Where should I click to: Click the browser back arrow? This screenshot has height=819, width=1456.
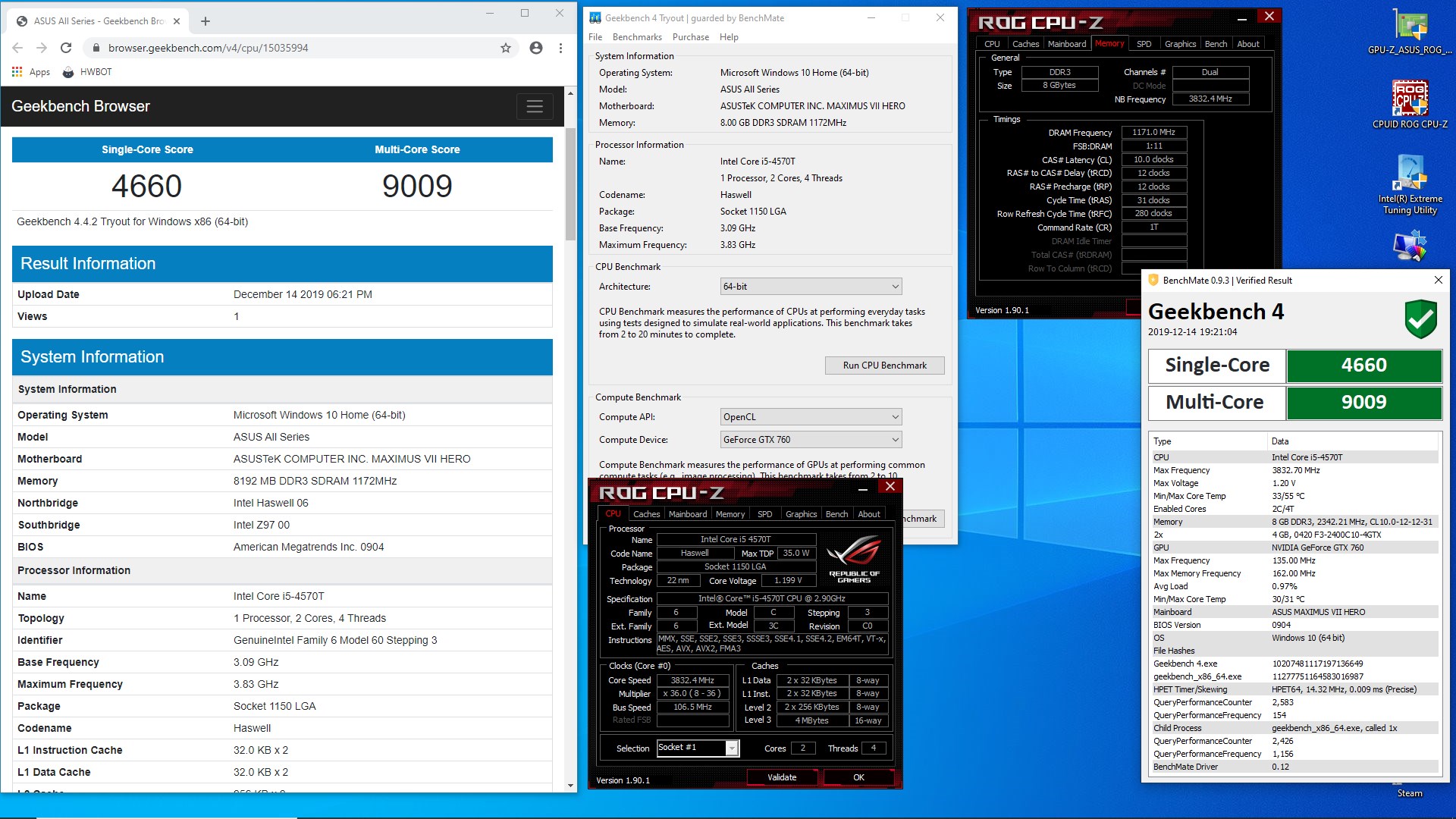17,48
